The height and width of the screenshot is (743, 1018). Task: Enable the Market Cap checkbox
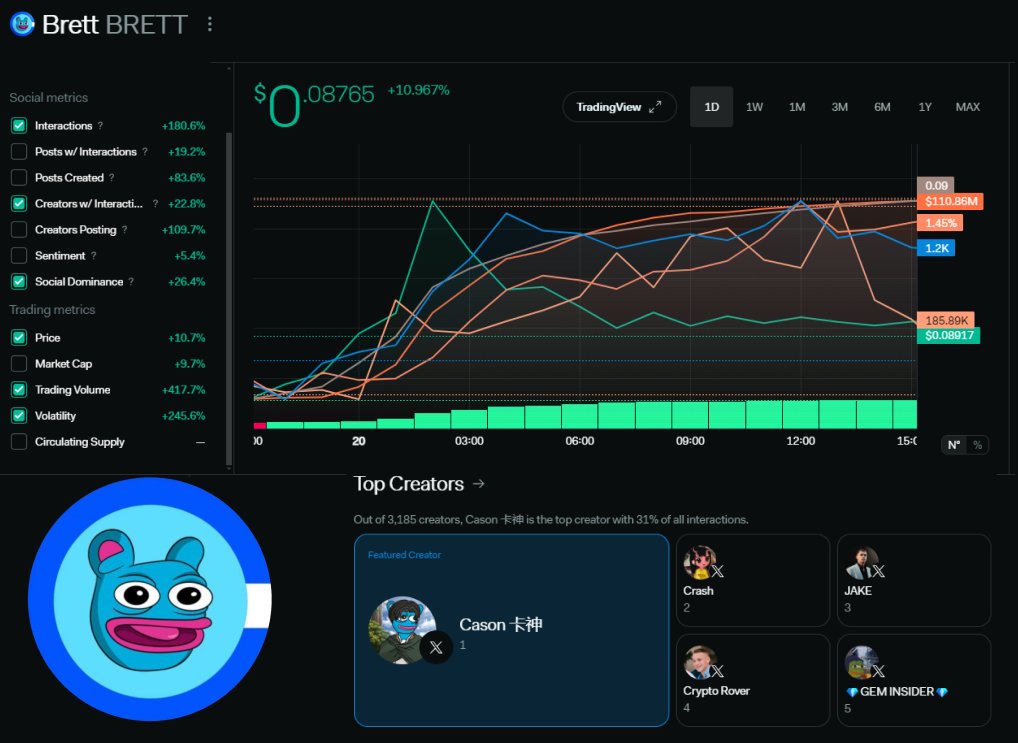pyautogui.click(x=19, y=364)
